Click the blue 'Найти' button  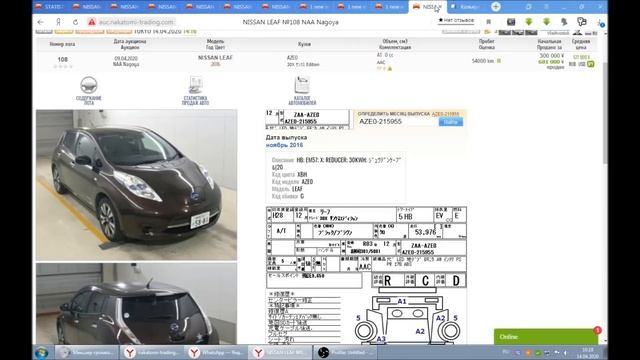[451, 122]
